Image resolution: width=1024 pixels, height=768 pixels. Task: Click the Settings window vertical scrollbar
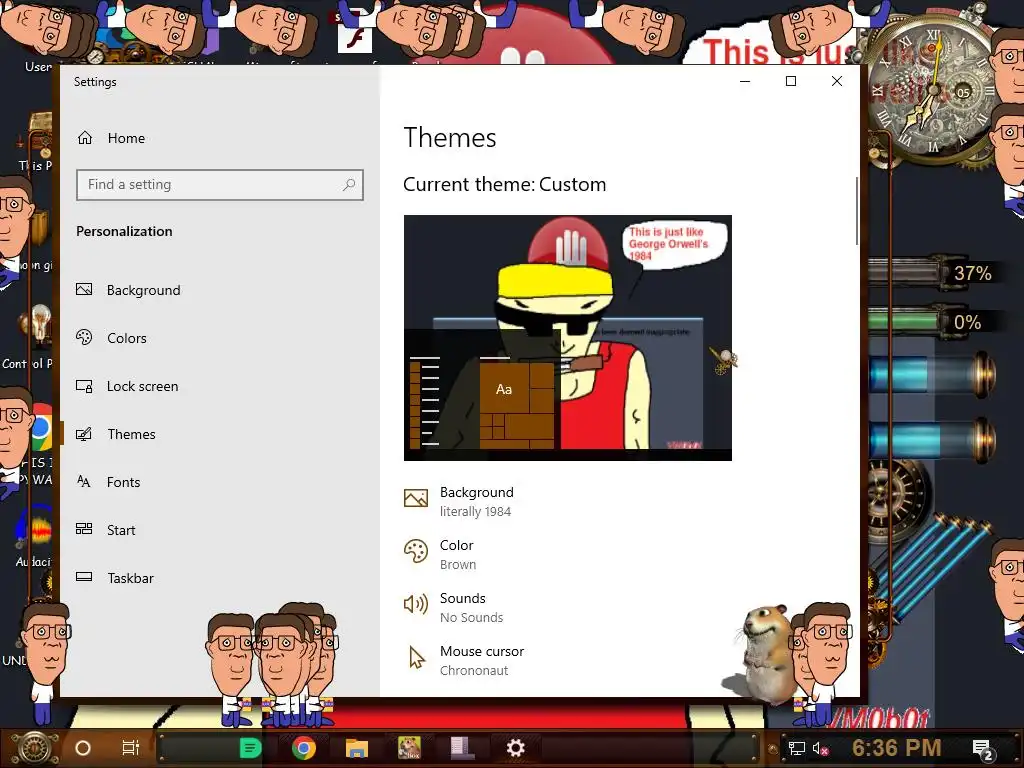(857, 211)
